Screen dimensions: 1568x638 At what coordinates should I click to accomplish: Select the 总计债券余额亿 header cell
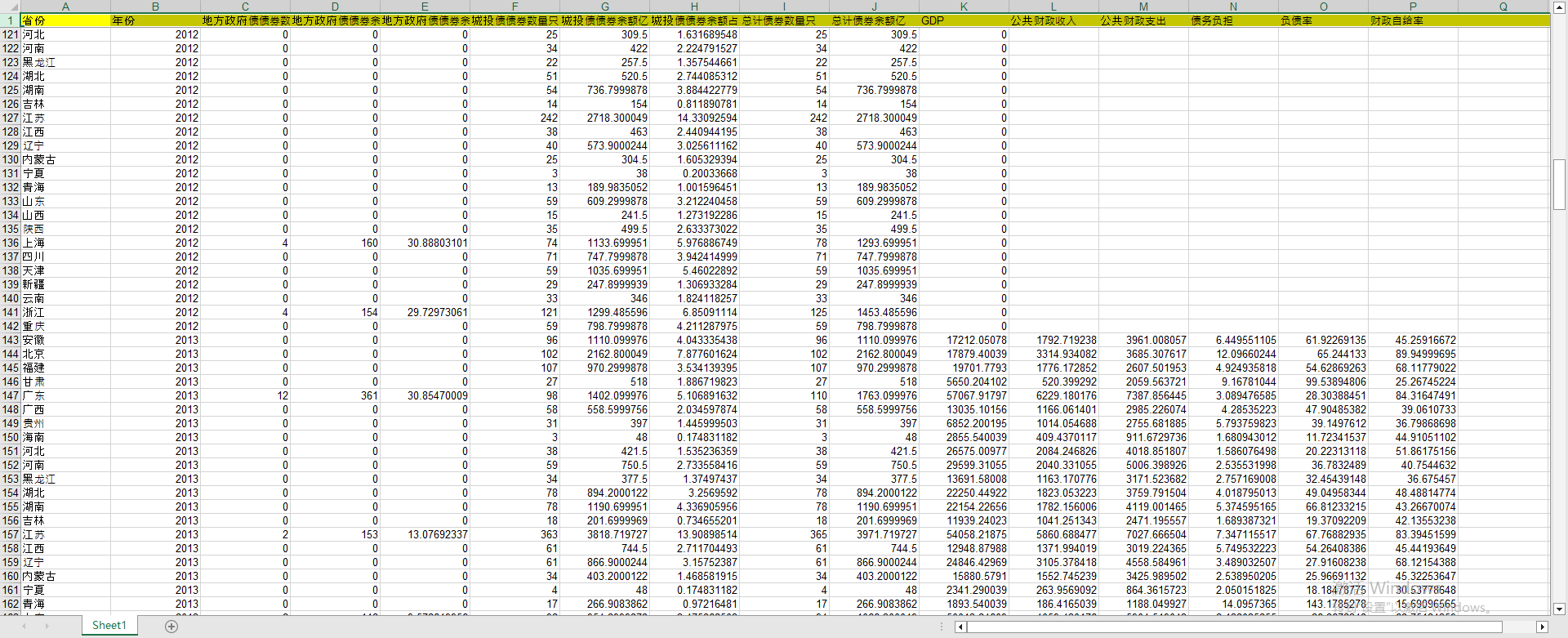(874, 21)
